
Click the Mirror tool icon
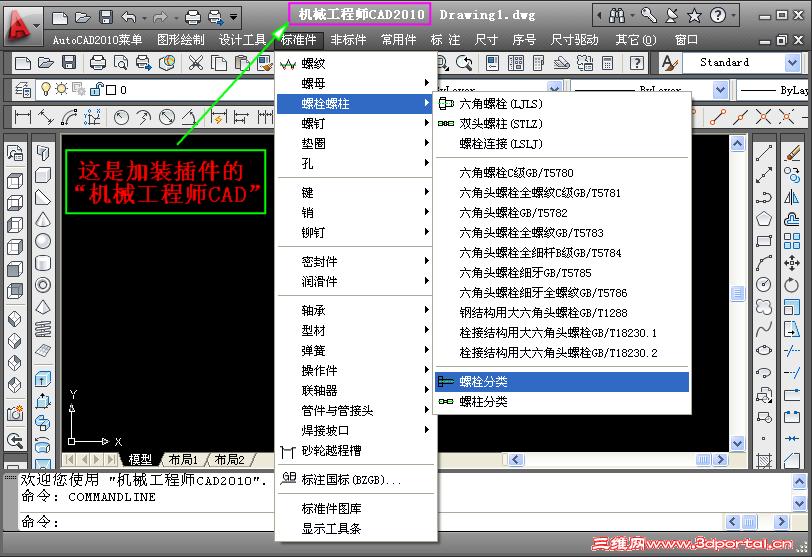792,197
